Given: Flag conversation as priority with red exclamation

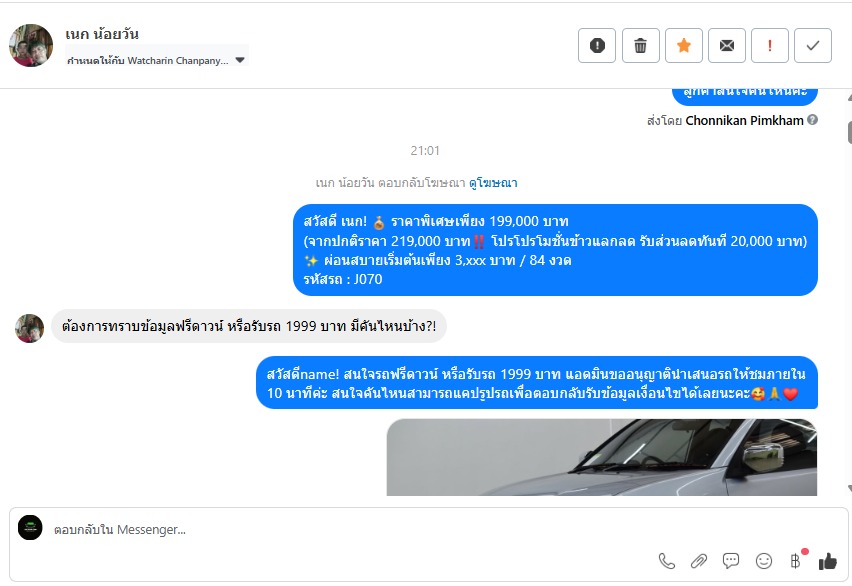Looking at the screenshot, I should click(x=769, y=46).
